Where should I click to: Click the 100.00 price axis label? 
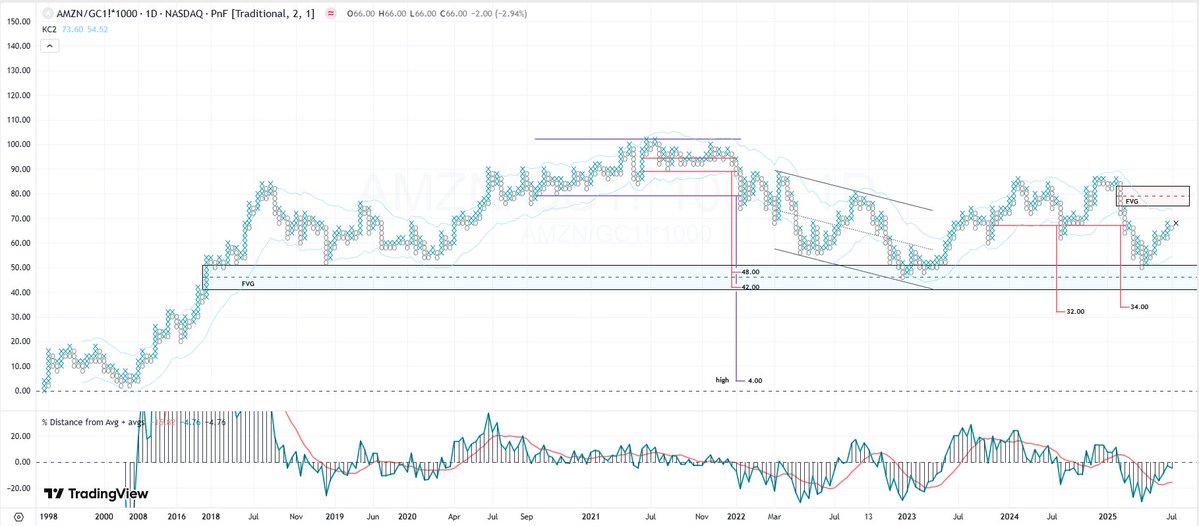(x=18, y=144)
